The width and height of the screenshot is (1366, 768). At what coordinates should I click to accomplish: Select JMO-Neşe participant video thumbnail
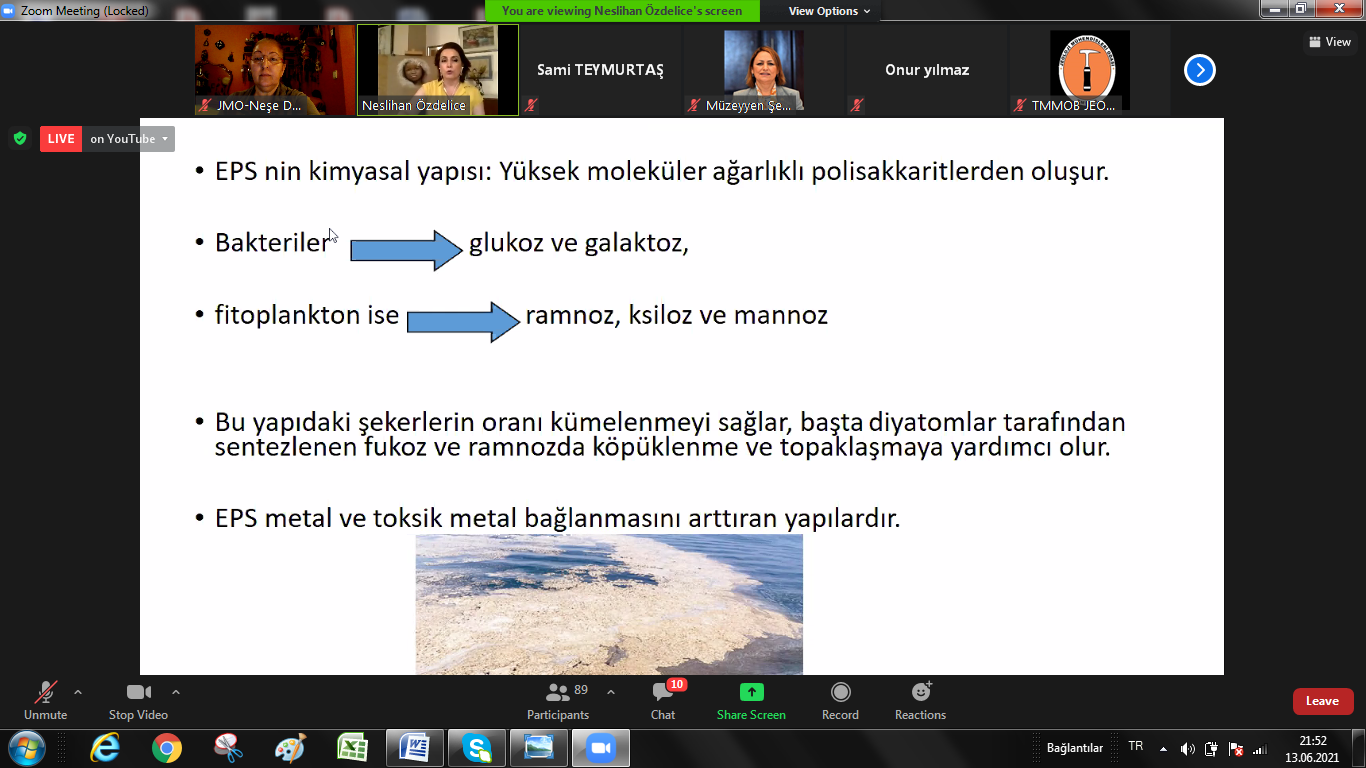(x=275, y=70)
